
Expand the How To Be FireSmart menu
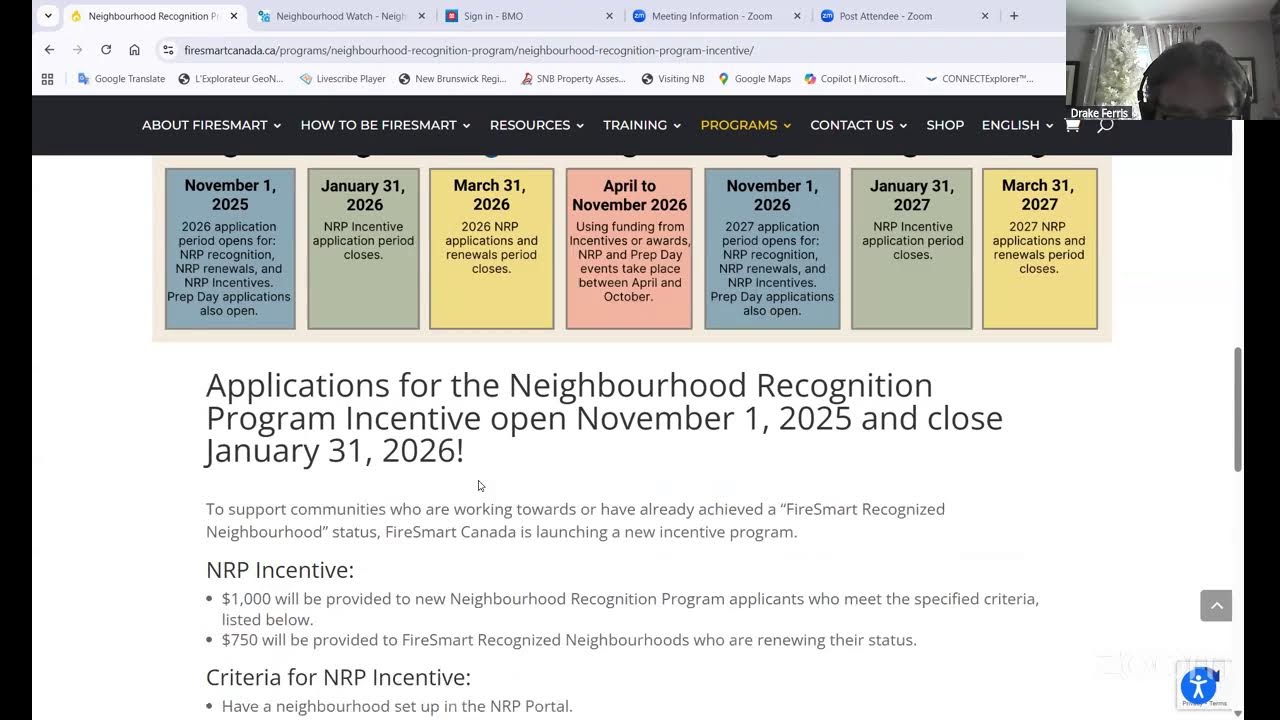click(x=385, y=125)
